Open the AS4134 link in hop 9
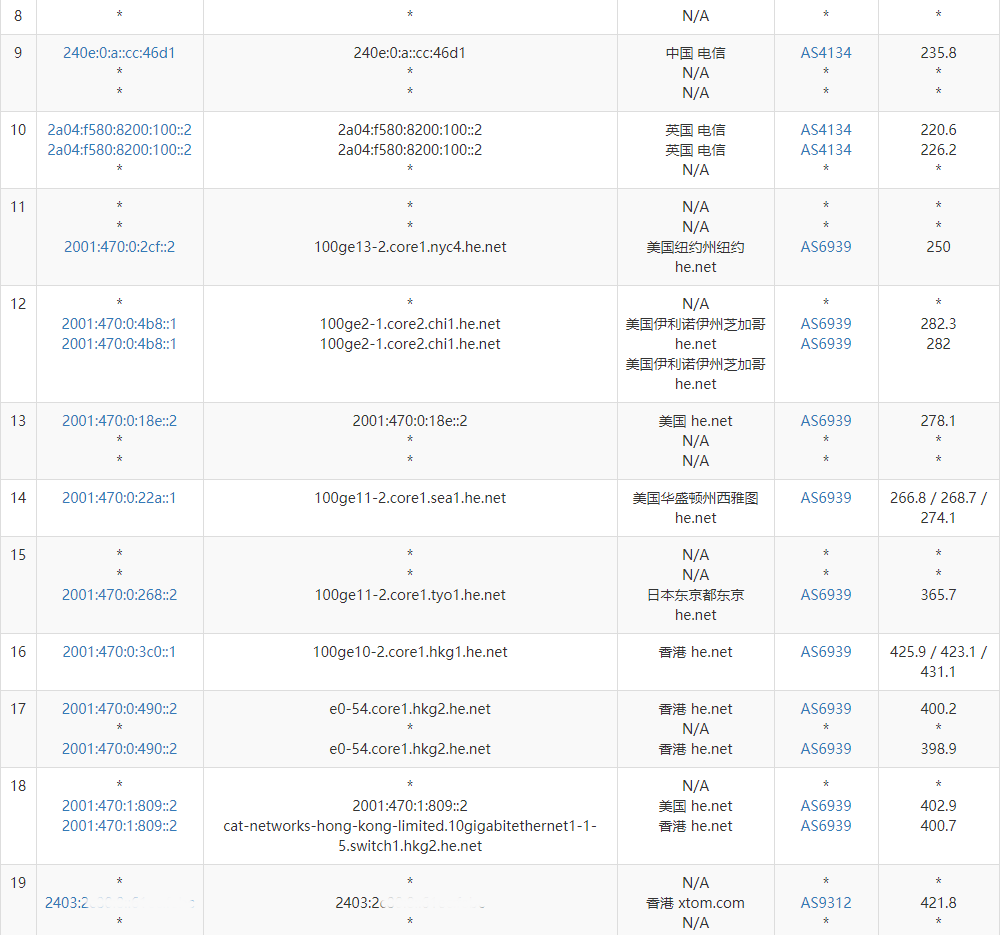This screenshot has width=1000, height=935. 826,53
